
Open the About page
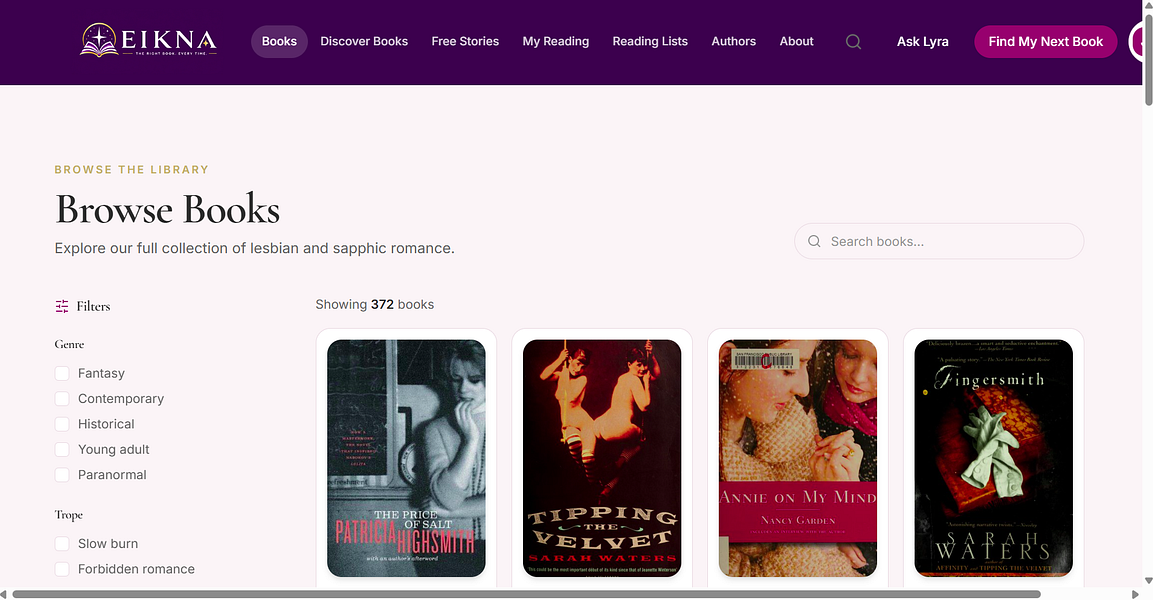coord(796,41)
